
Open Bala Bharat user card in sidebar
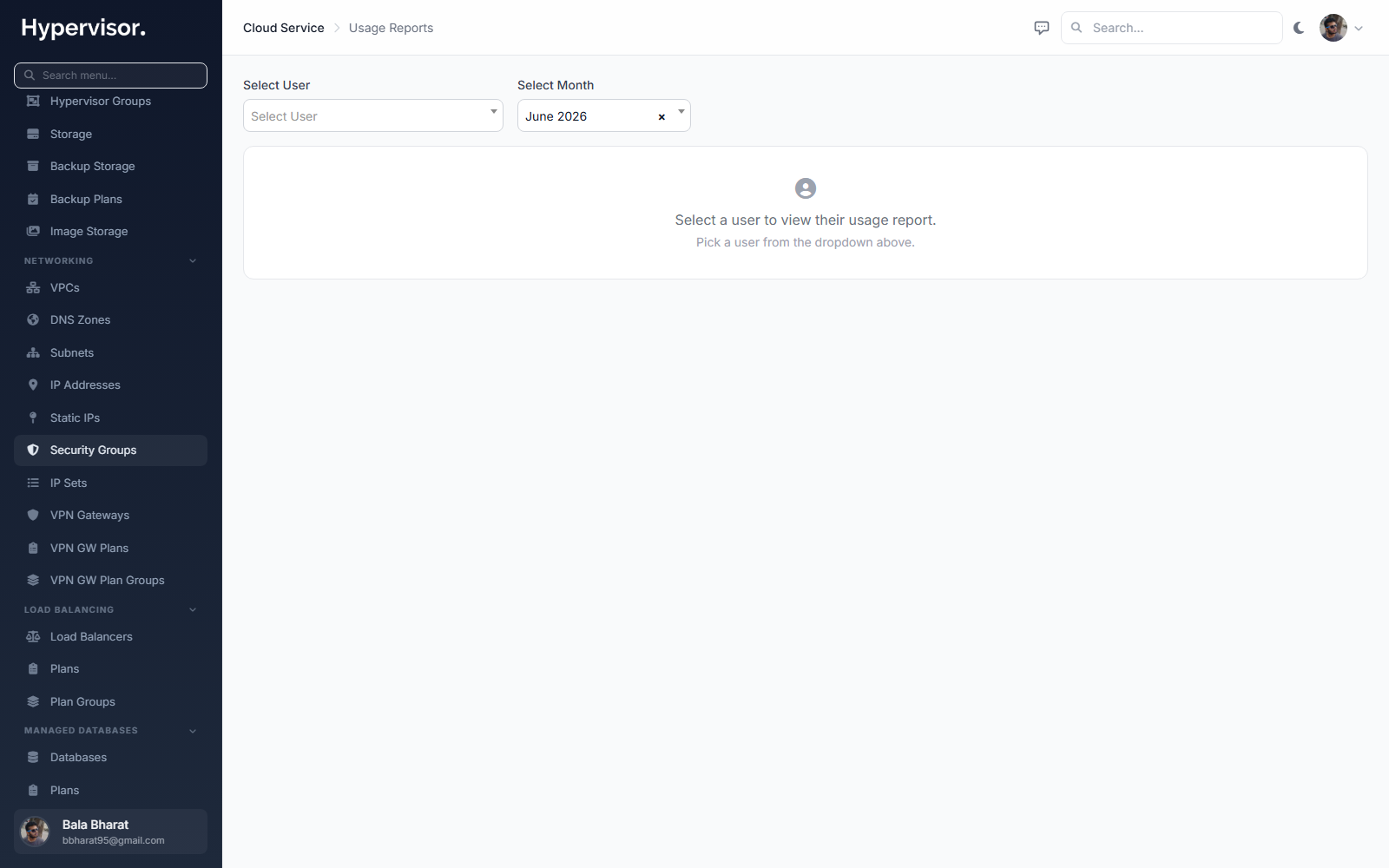click(110, 832)
